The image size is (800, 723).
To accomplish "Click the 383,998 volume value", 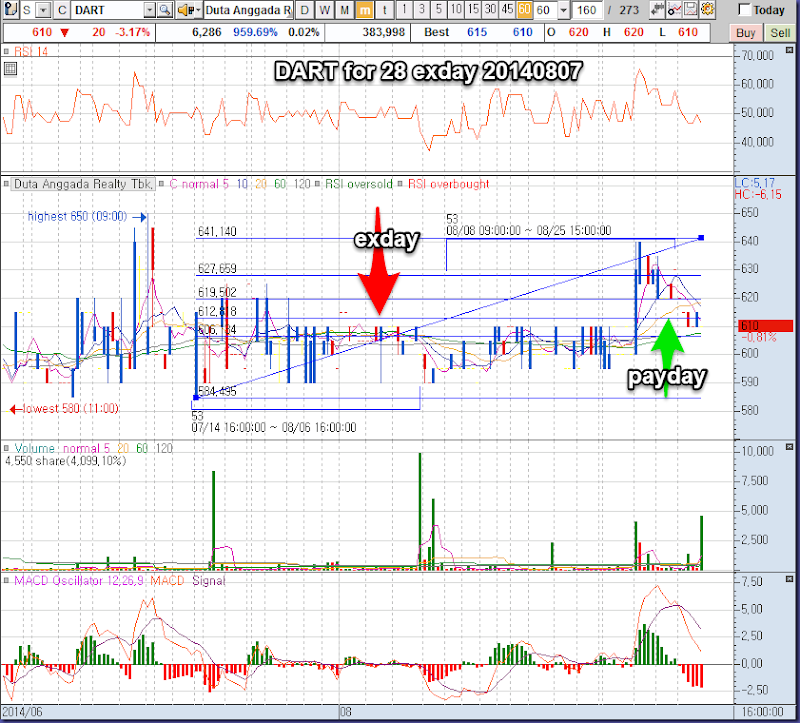I will 384,32.
